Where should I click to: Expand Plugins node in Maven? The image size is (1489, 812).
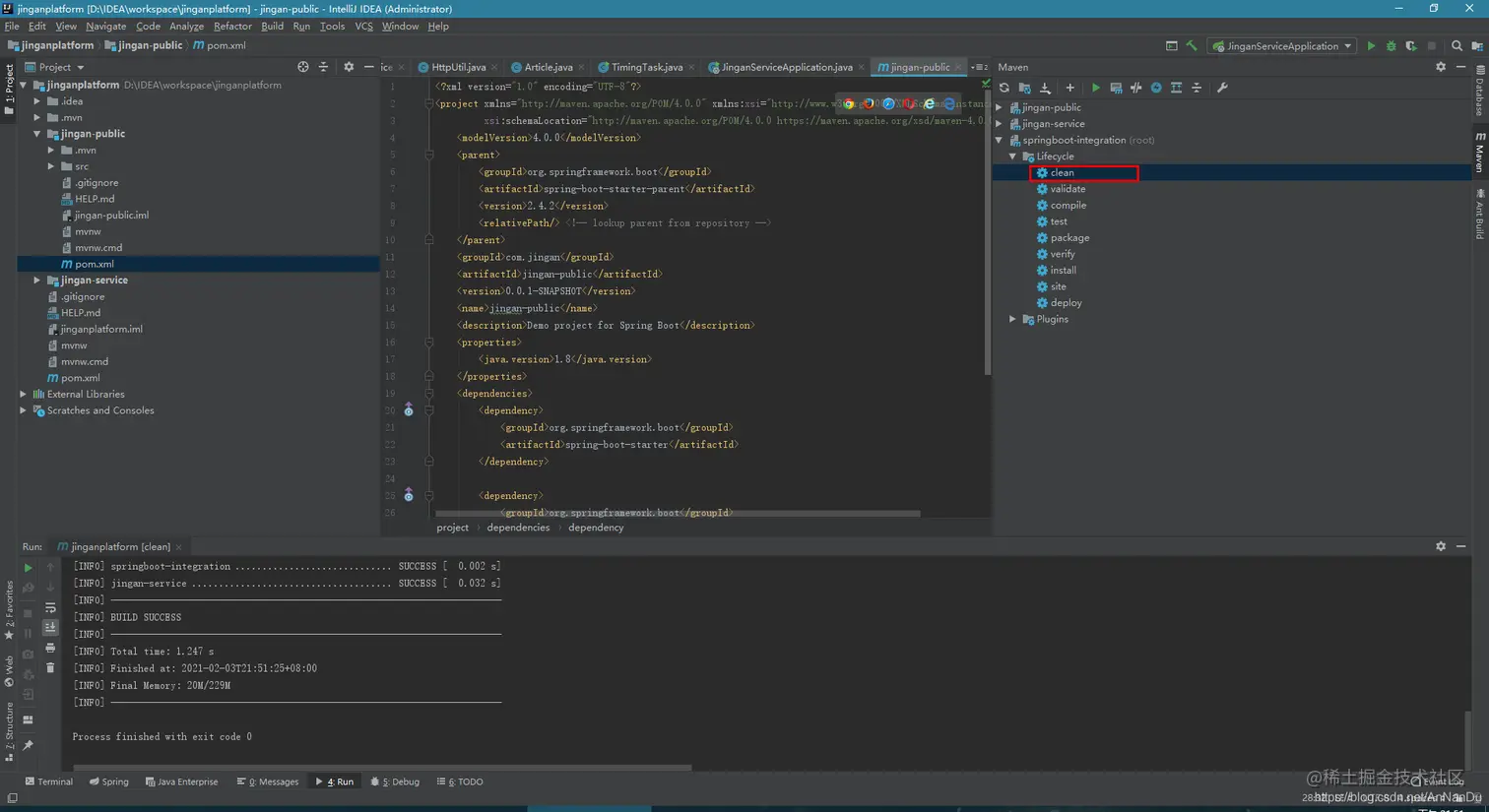(x=1012, y=319)
